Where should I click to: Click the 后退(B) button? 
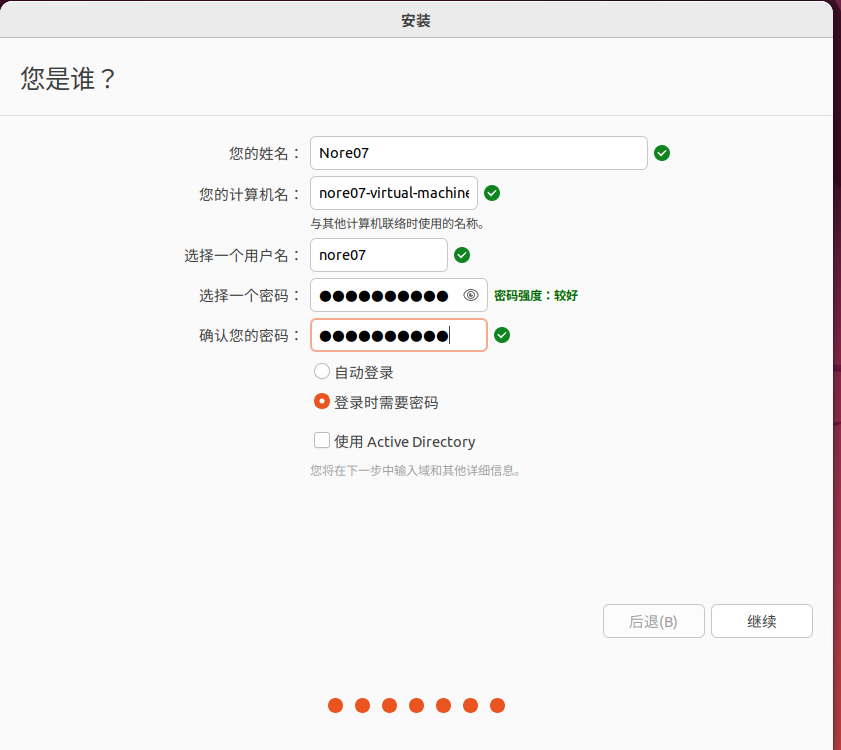[653, 621]
